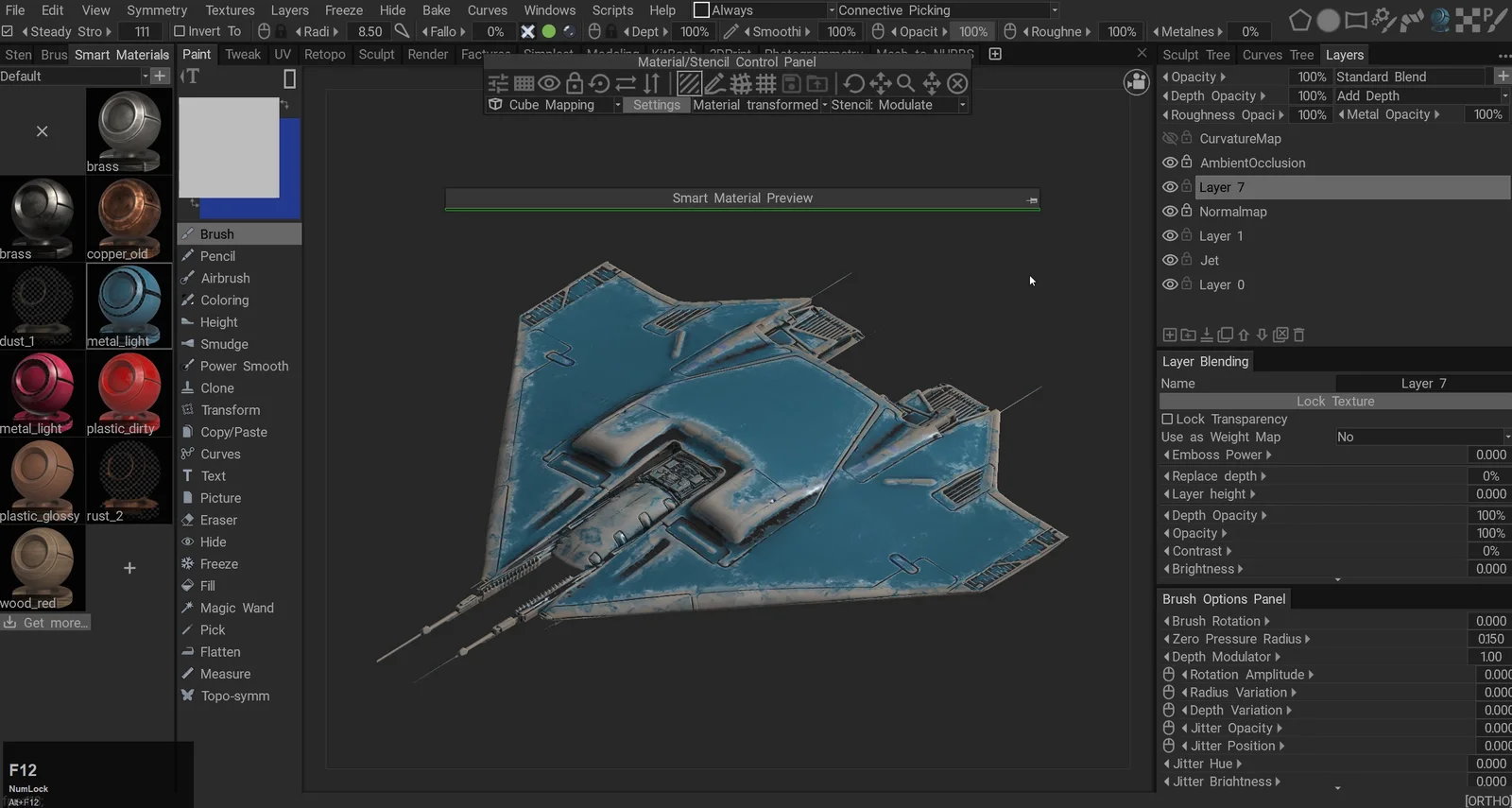Open the Cube Mapping dropdown
This screenshot has height=808, width=1512.
555,105
